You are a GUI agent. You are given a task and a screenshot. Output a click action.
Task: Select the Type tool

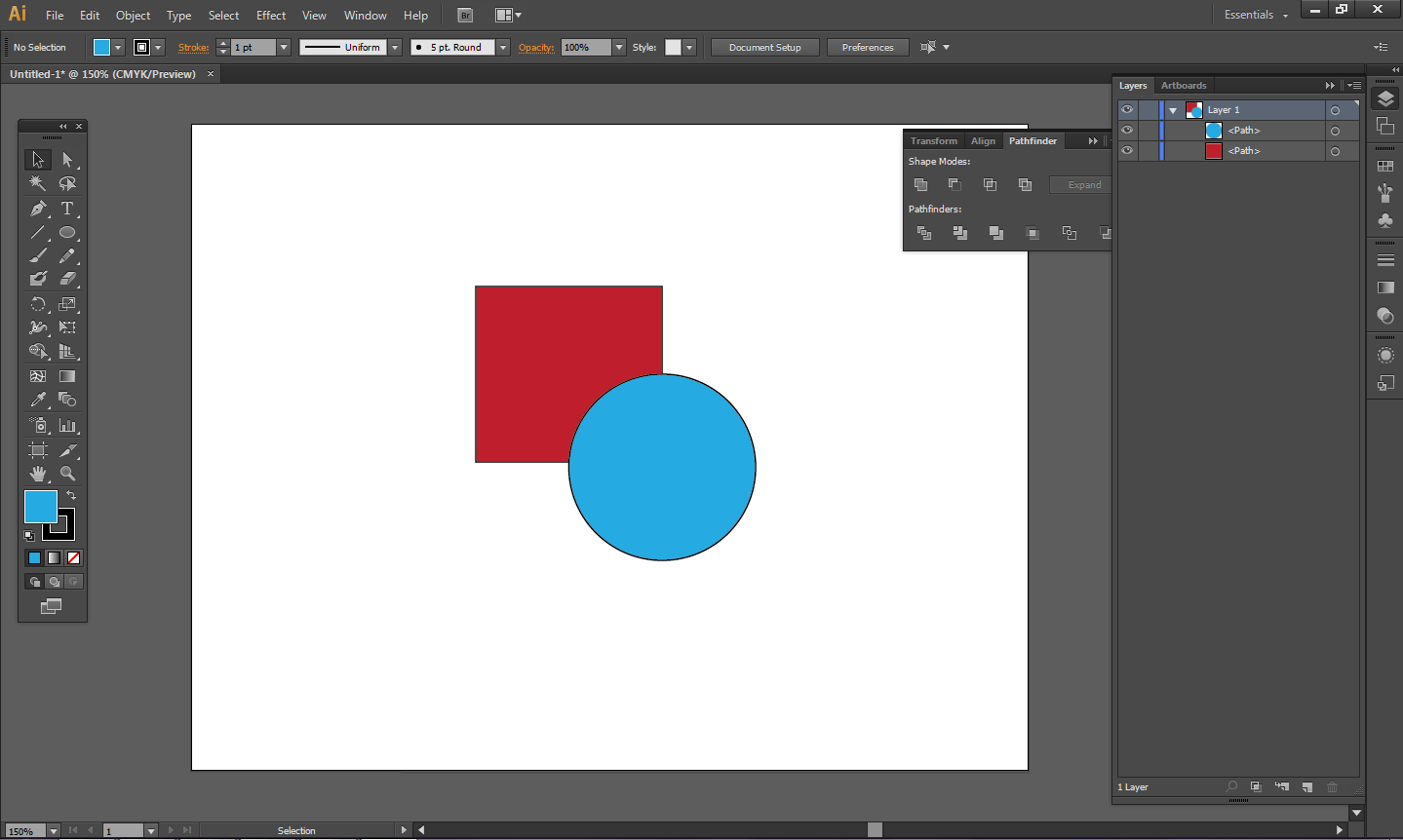(x=67, y=209)
